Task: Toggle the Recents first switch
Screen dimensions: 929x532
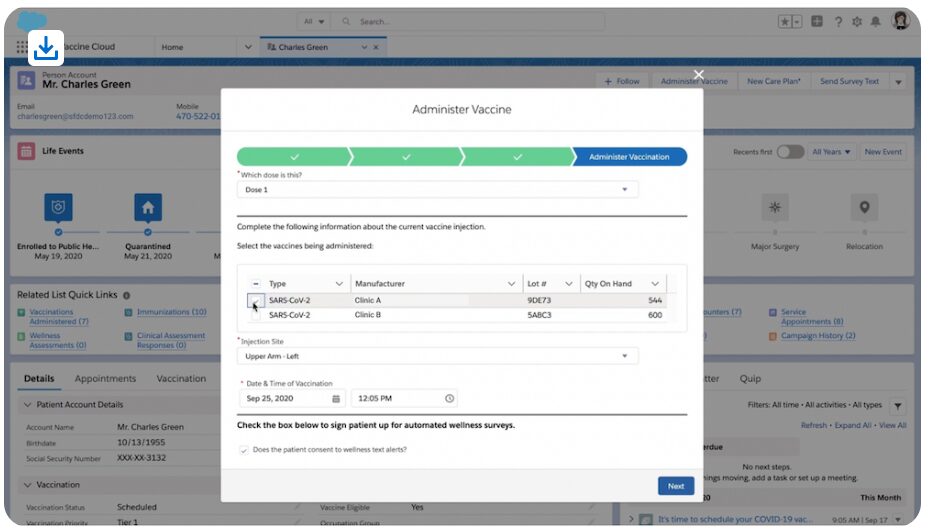Action: pyautogui.click(x=790, y=152)
